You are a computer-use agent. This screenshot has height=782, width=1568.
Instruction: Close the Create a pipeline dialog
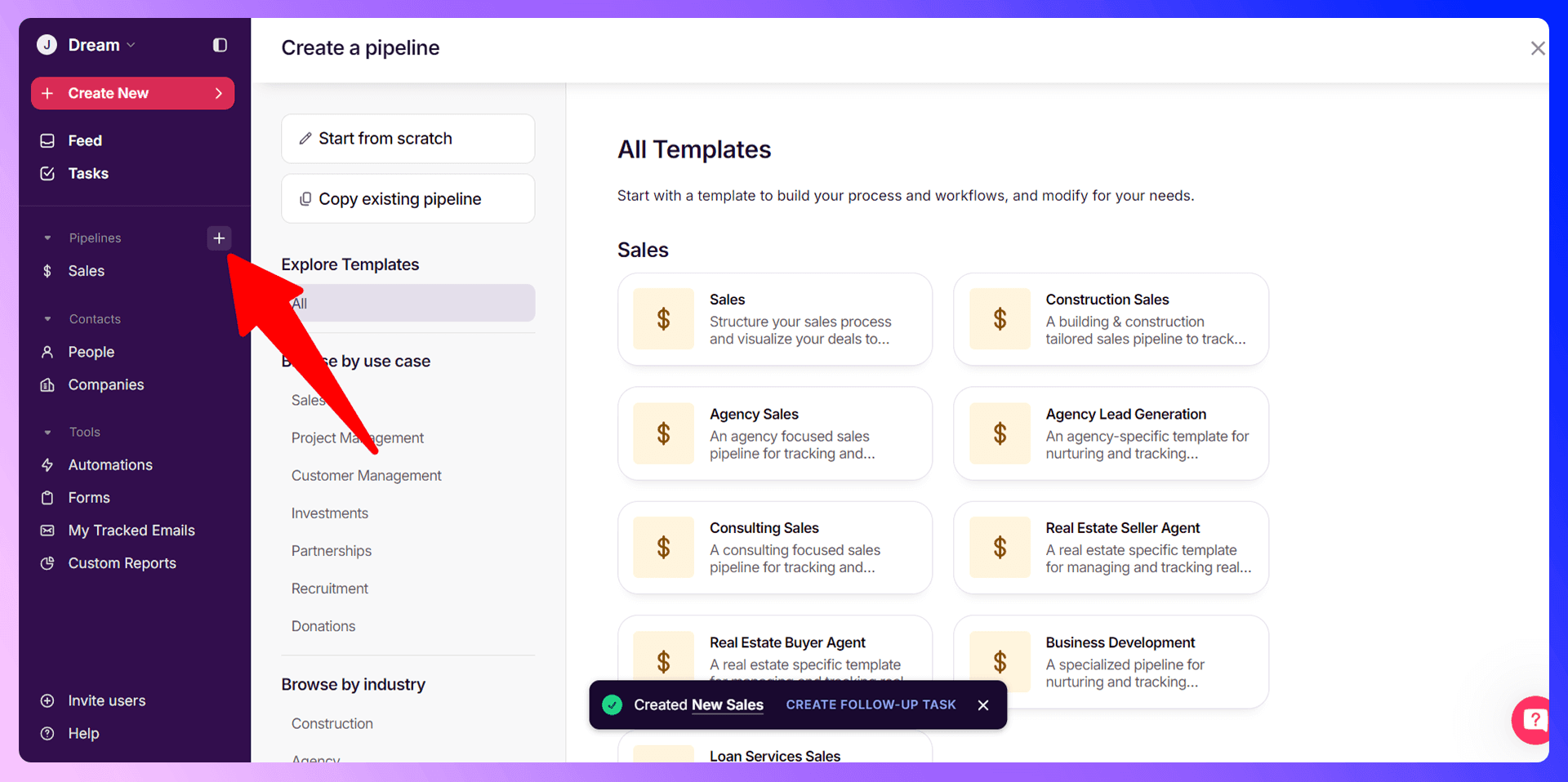1538,48
